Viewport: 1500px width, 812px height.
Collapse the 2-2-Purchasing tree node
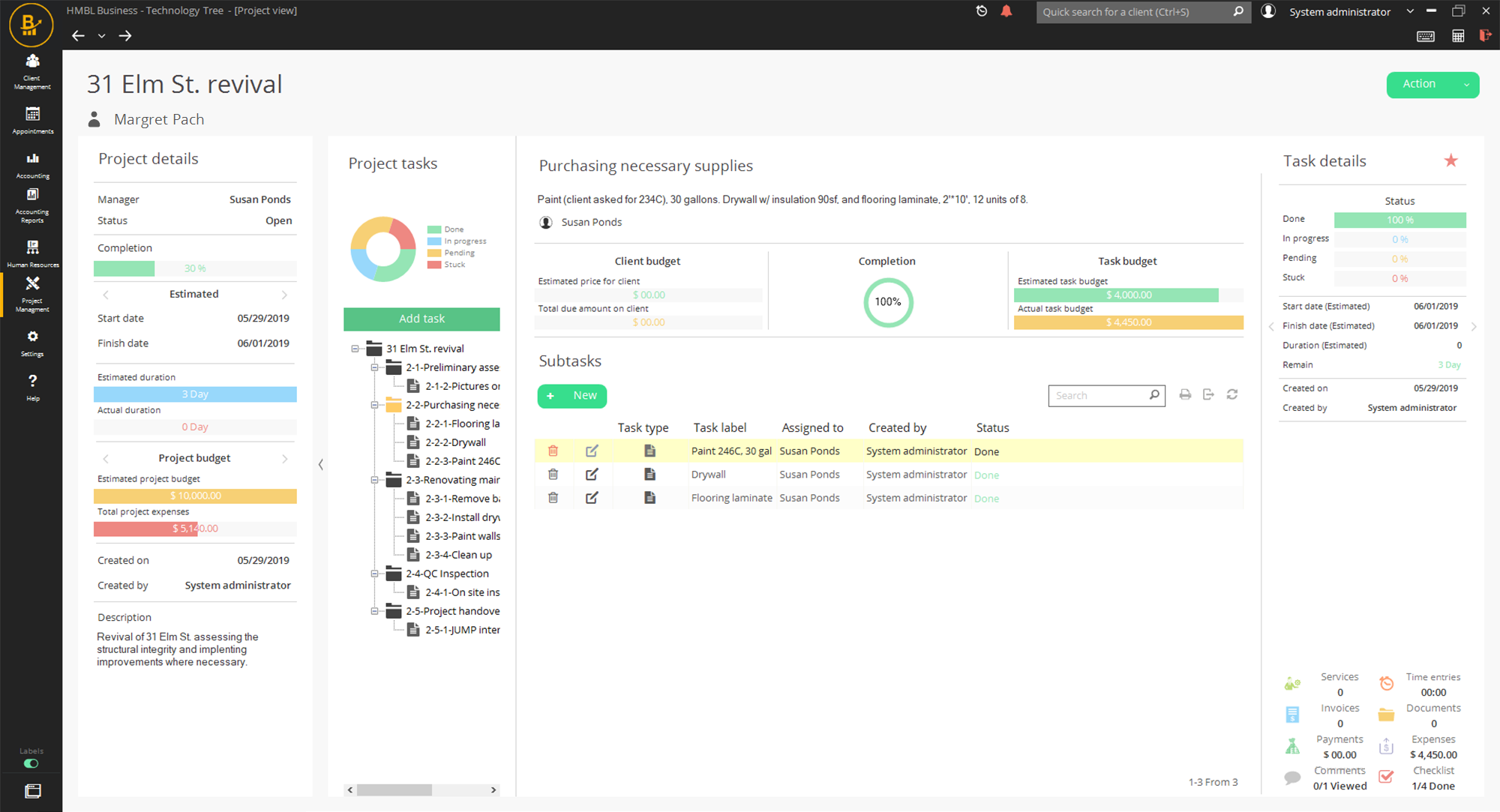tap(374, 405)
